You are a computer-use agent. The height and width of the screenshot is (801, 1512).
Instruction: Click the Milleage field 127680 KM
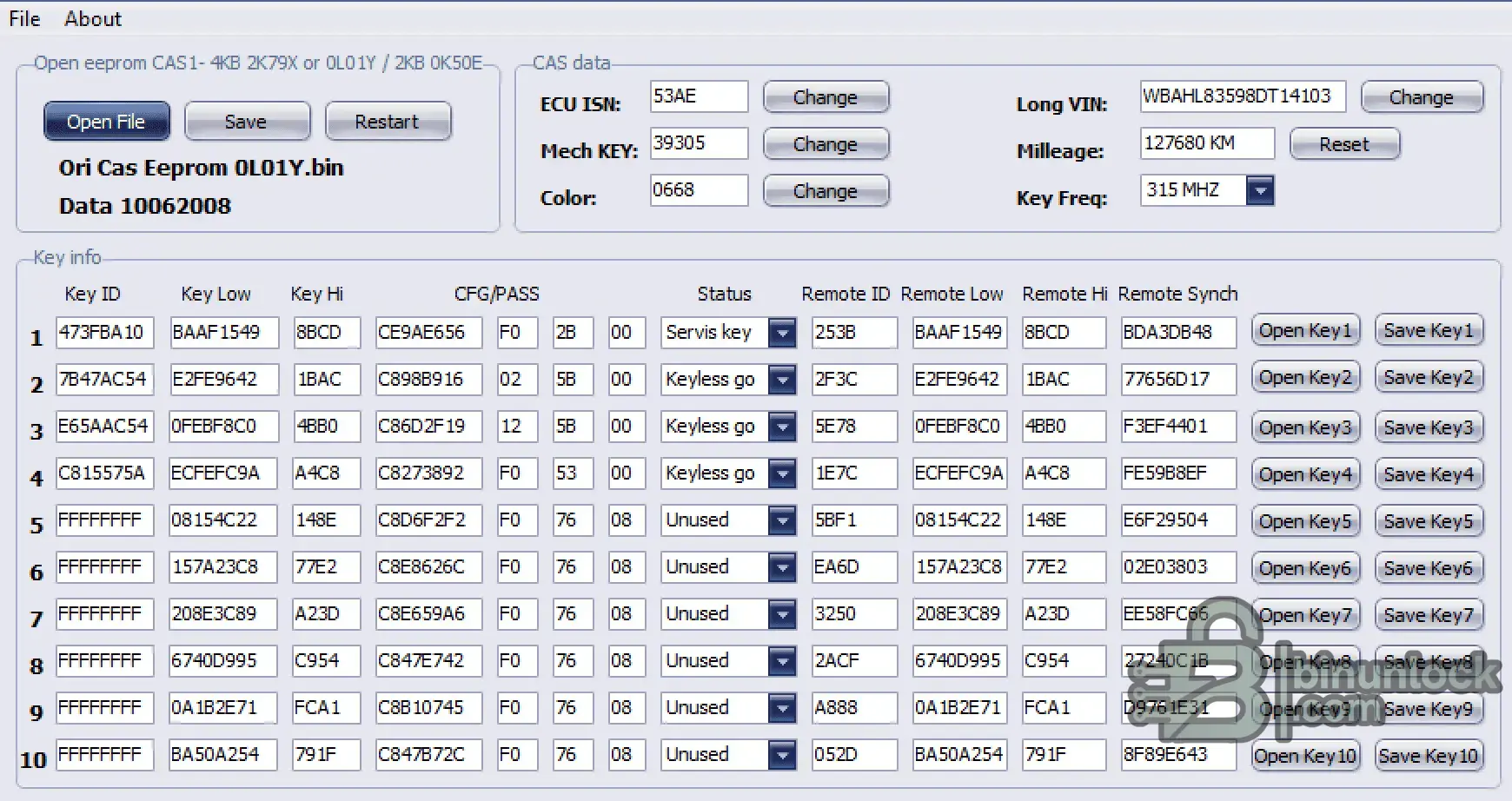[1207, 143]
